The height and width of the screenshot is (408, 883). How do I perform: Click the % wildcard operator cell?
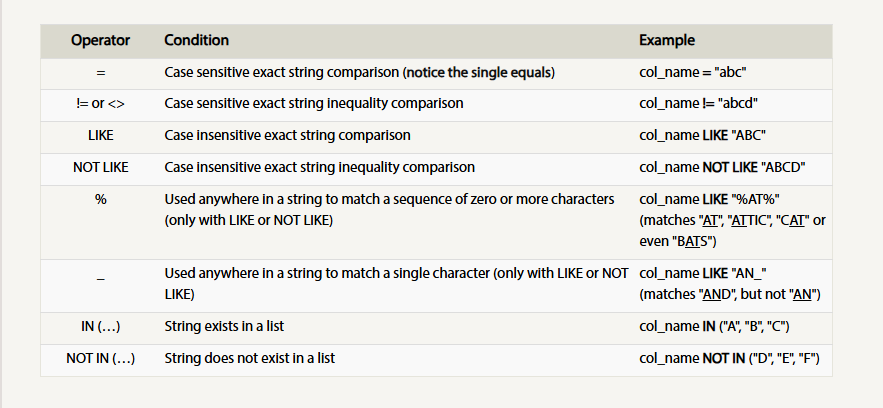100,200
